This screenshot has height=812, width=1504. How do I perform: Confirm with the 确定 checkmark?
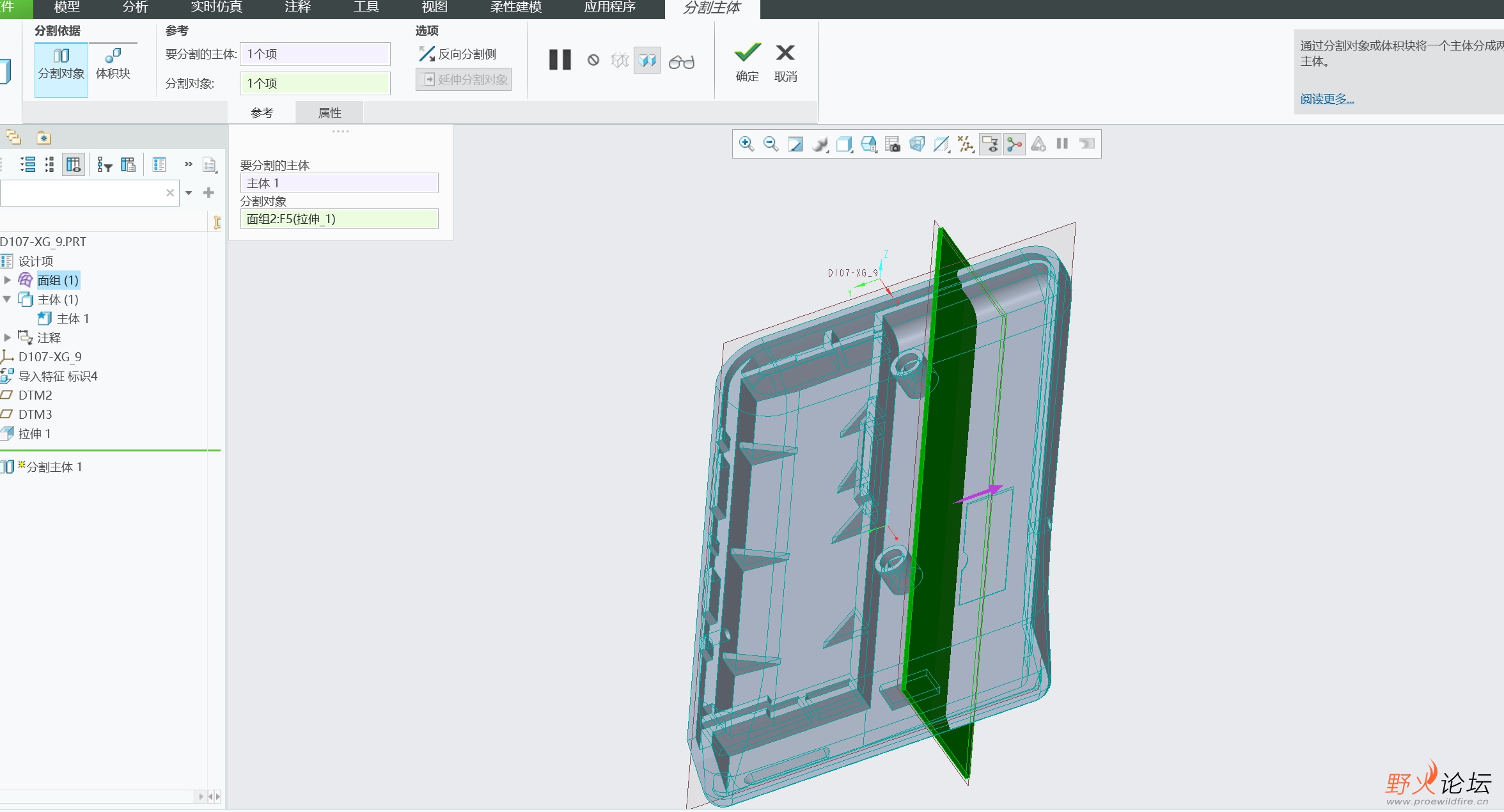click(x=747, y=63)
